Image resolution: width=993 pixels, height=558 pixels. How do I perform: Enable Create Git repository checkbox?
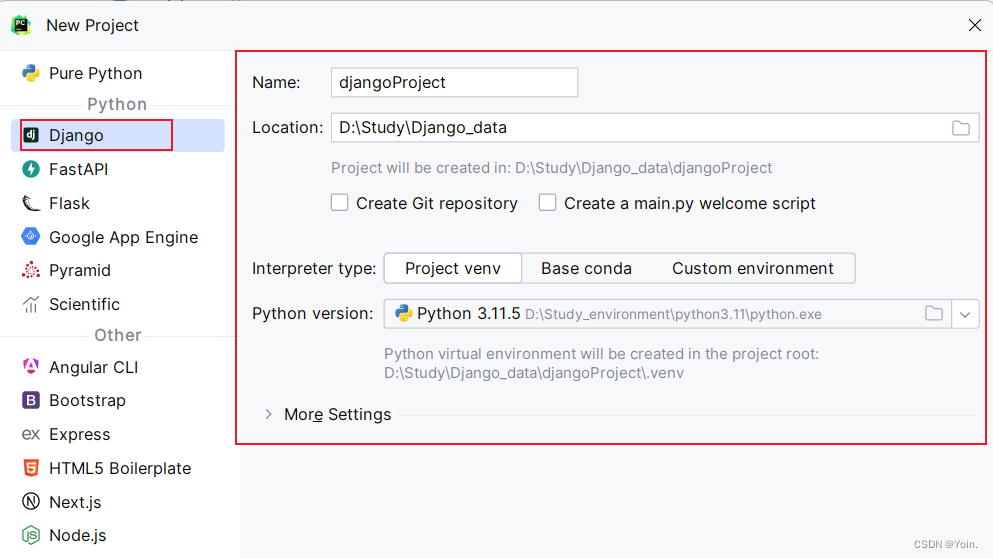(x=339, y=203)
